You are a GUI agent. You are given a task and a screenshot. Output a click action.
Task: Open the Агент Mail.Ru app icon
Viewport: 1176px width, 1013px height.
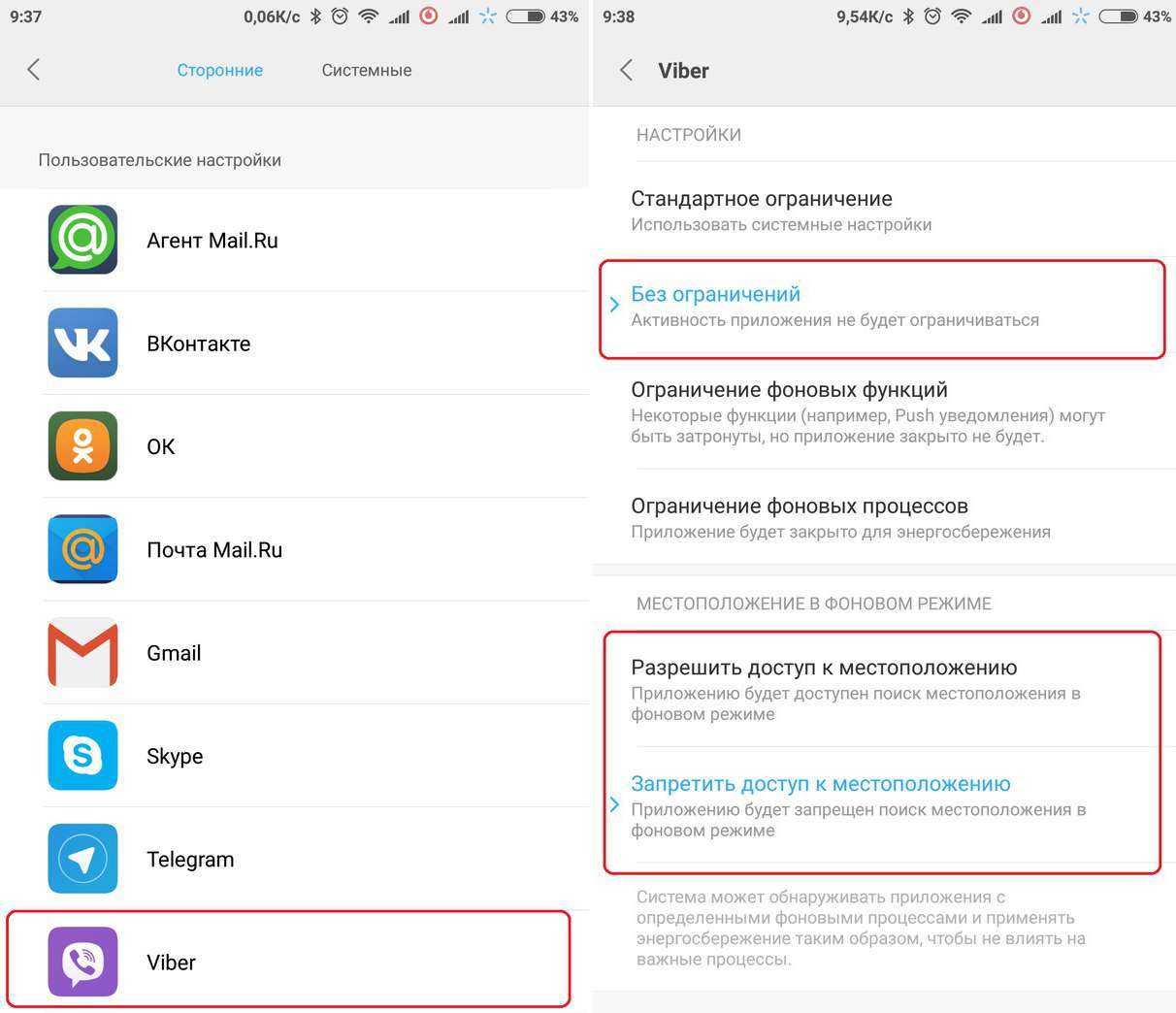click(x=83, y=240)
